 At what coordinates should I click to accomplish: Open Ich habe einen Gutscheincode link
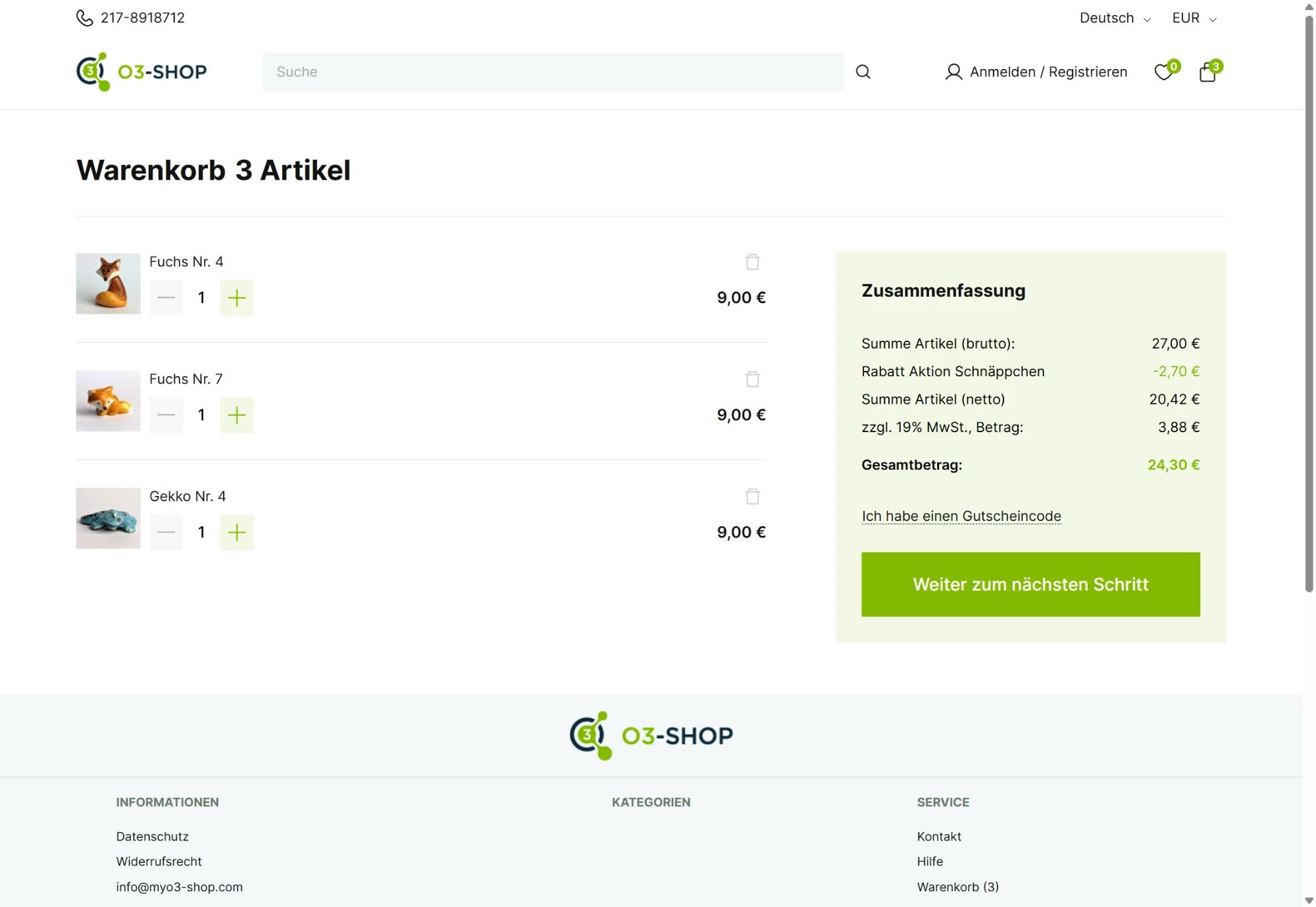tap(961, 516)
